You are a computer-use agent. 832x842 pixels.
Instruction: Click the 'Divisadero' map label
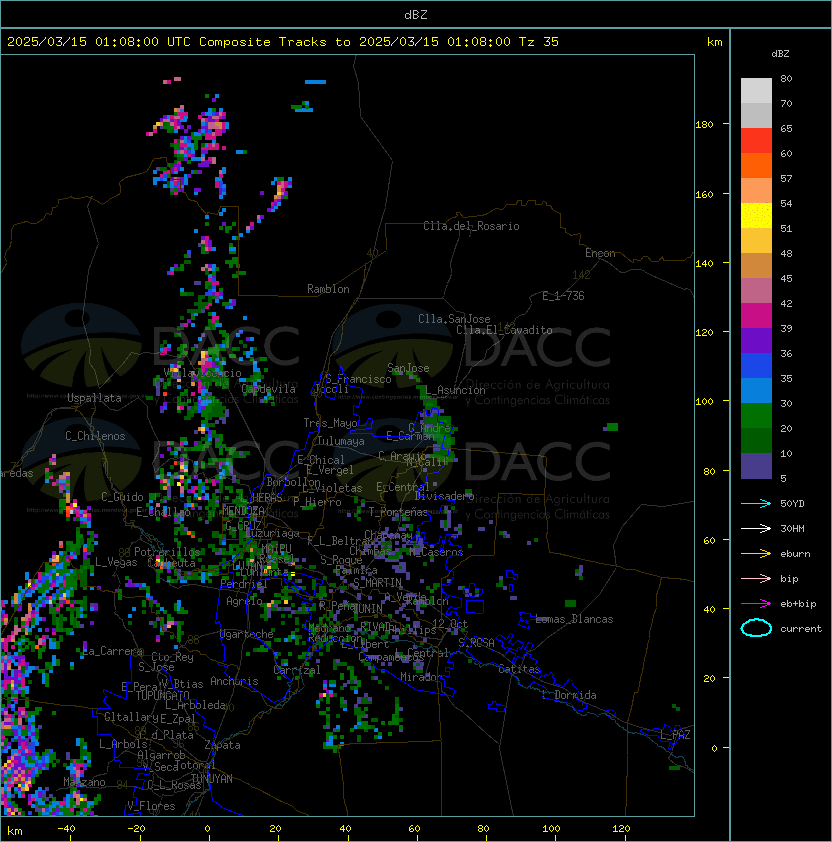click(x=444, y=496)
